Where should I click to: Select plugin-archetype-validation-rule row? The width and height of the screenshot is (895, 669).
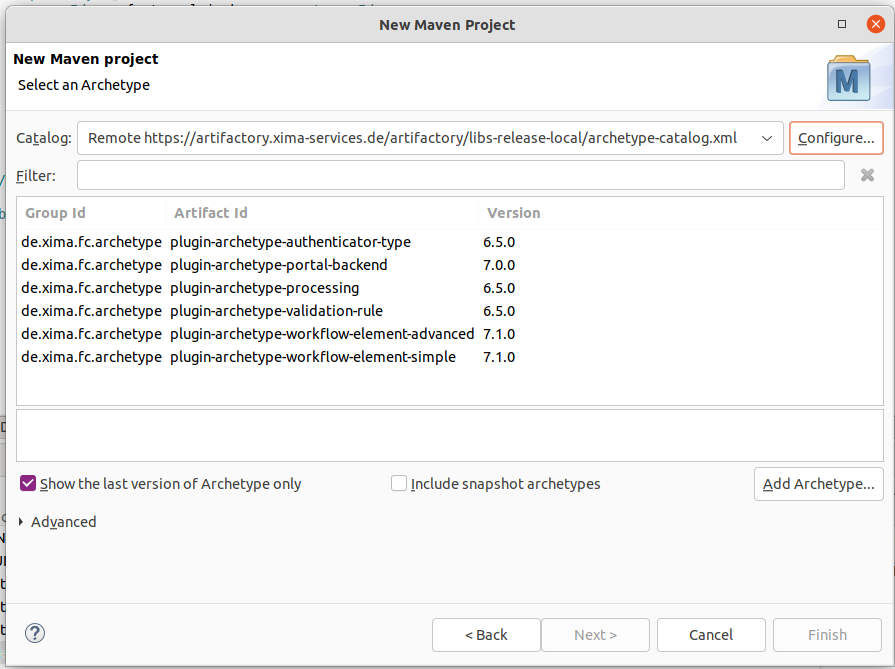click(450, 311)
